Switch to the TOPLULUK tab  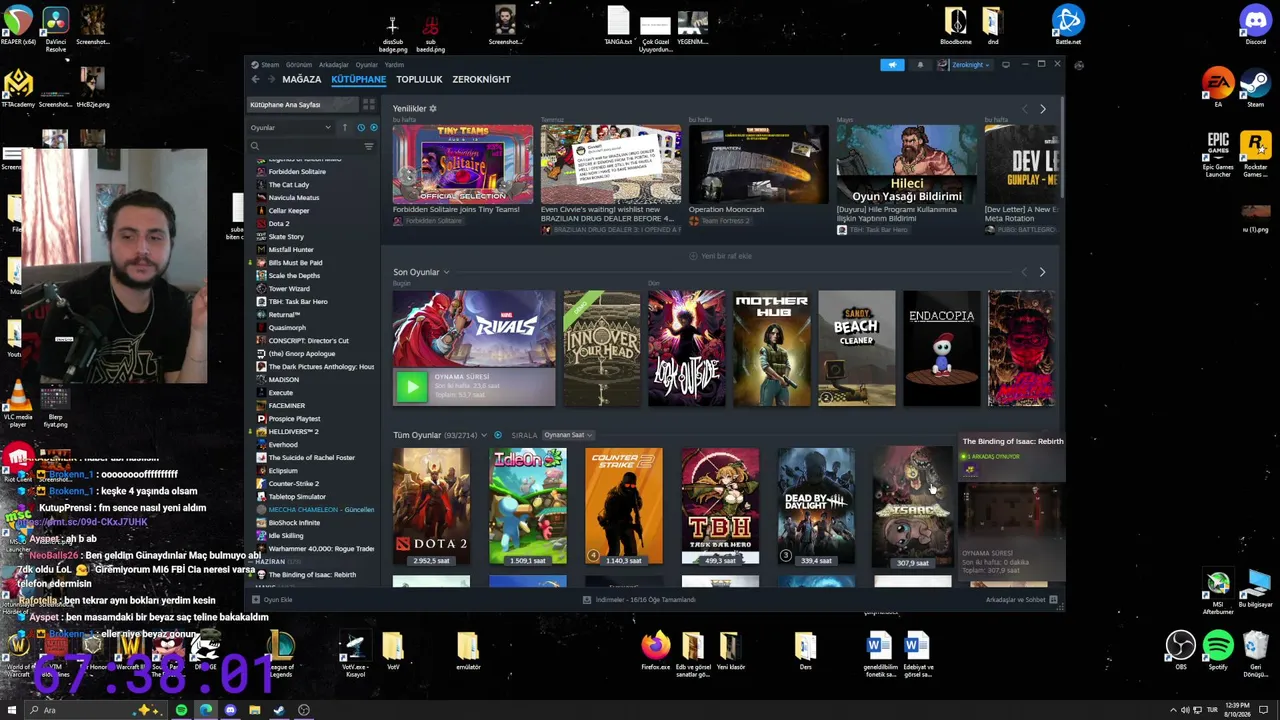pyautogui.click(x=419, y=79)
